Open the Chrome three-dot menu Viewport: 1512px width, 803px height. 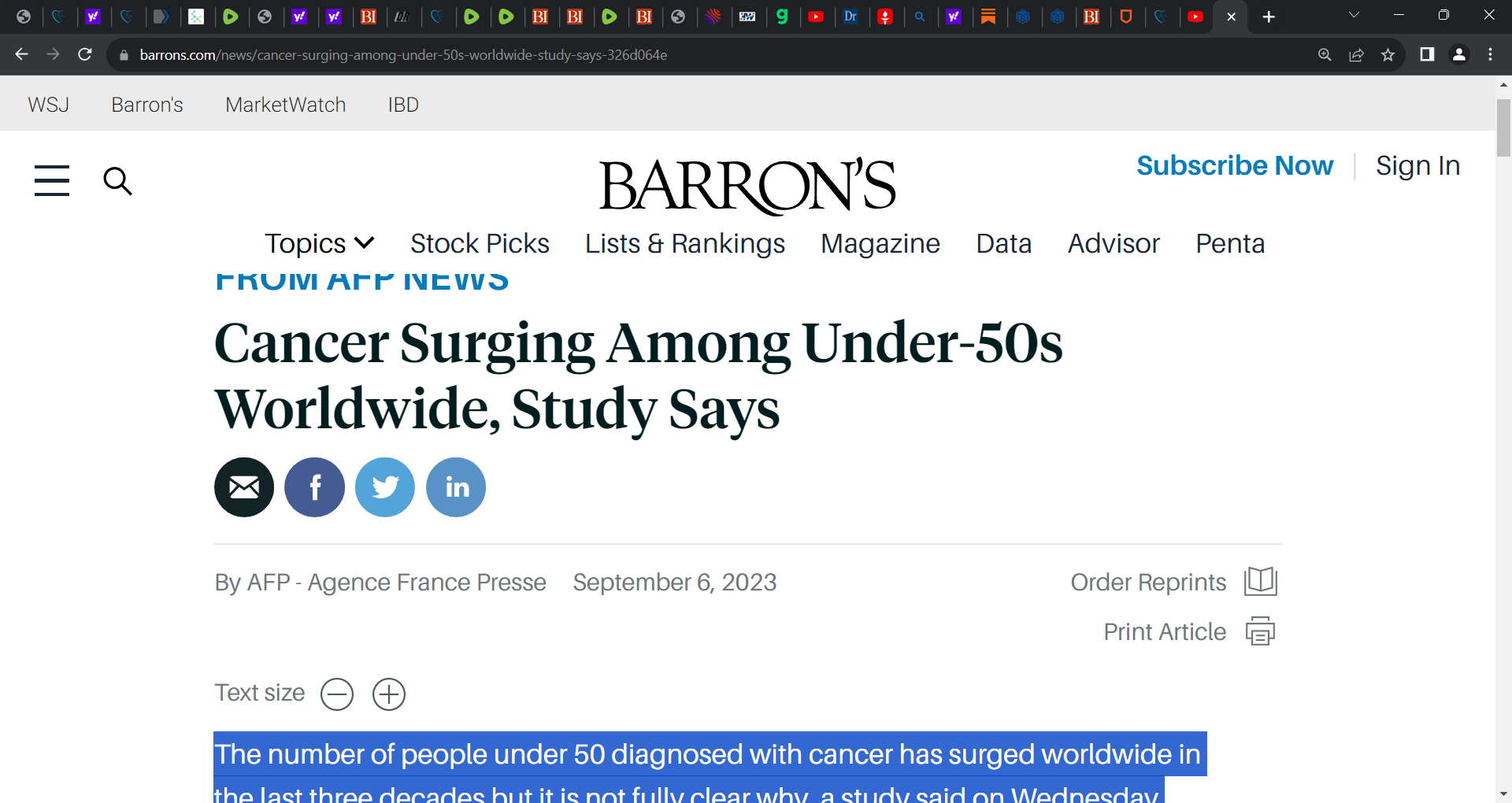[1491, 54]
